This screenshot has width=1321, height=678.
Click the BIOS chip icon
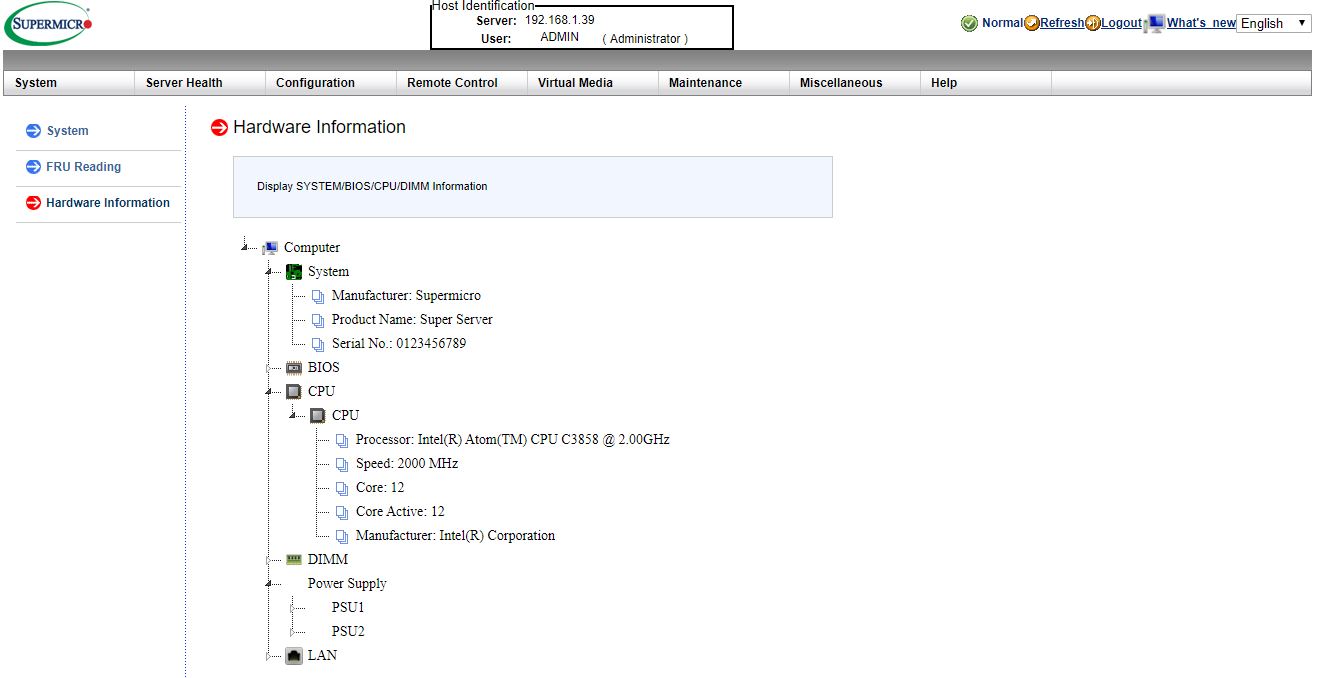[x=294, y=368]
